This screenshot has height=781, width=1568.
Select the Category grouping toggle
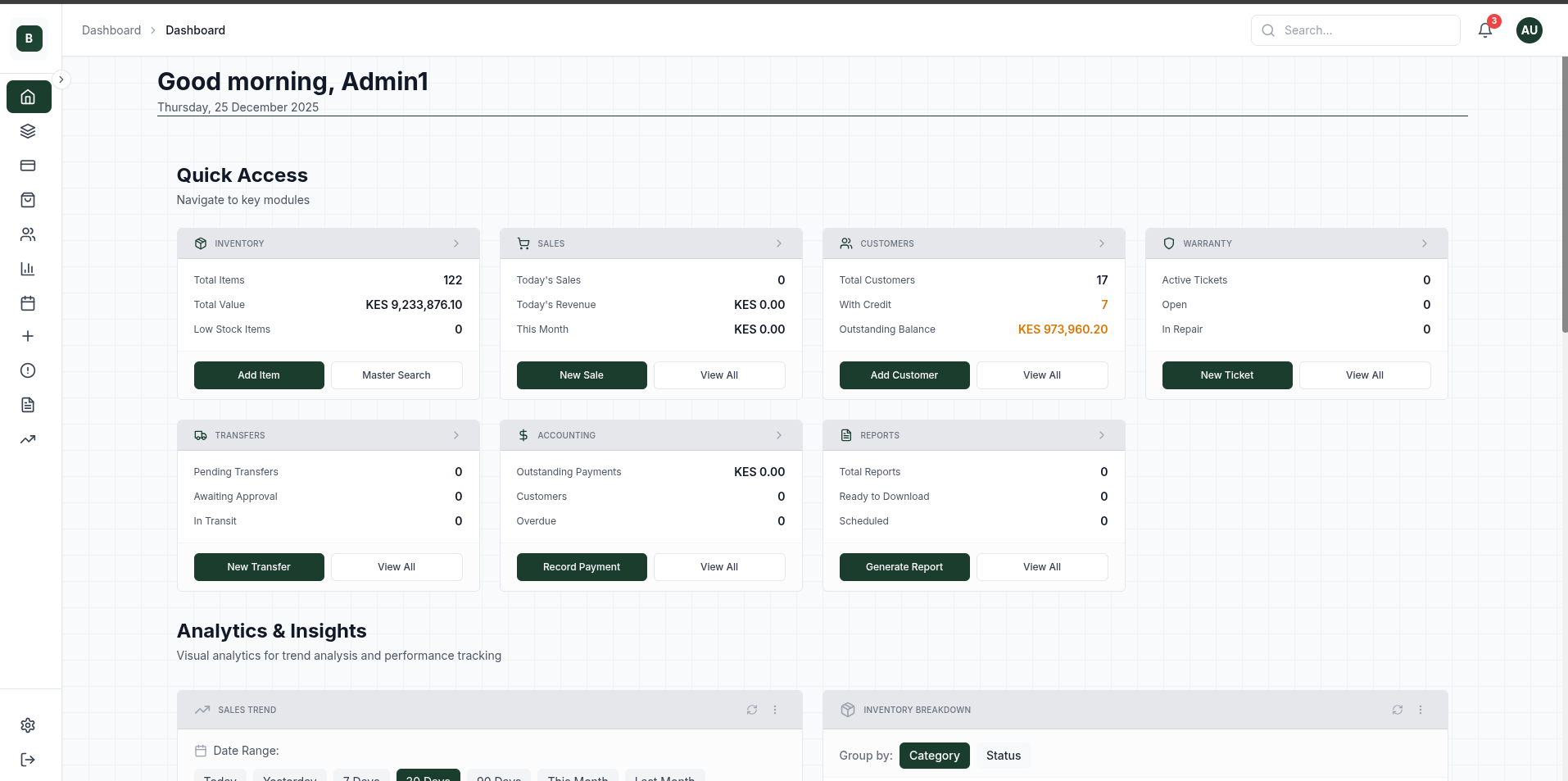[x=934, y=755]
